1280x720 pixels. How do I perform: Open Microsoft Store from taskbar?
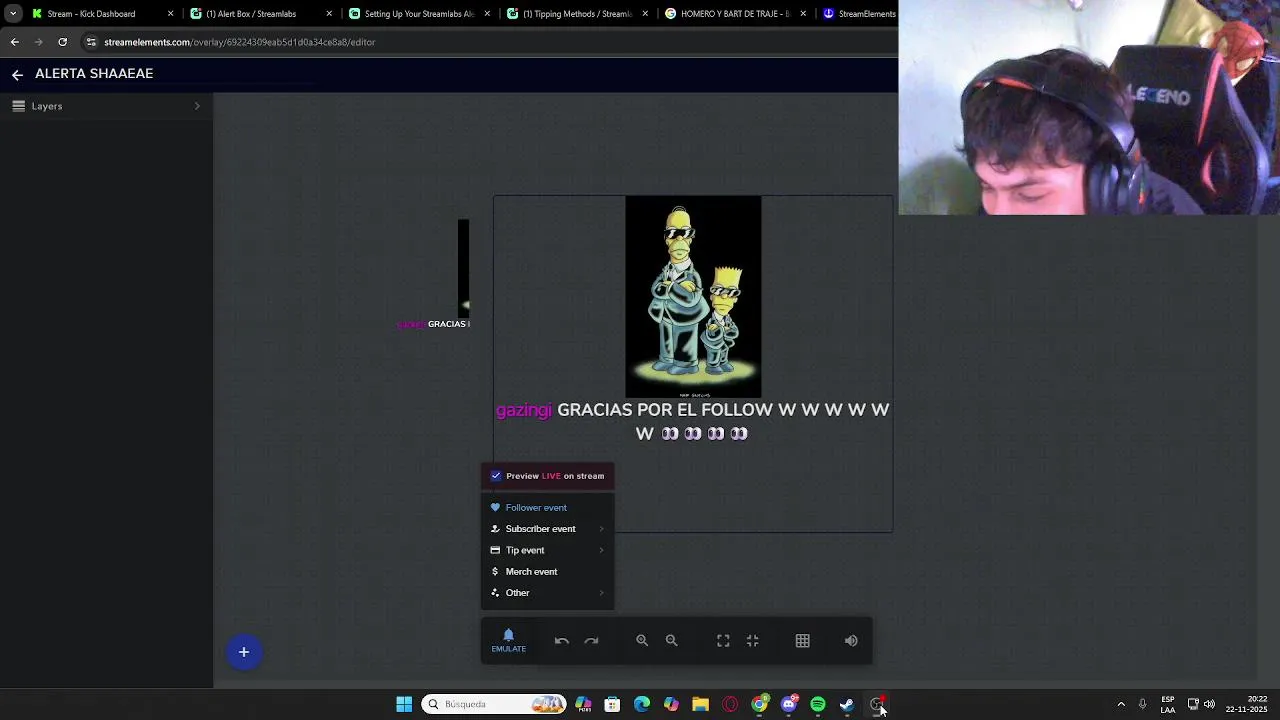[612, 704]
